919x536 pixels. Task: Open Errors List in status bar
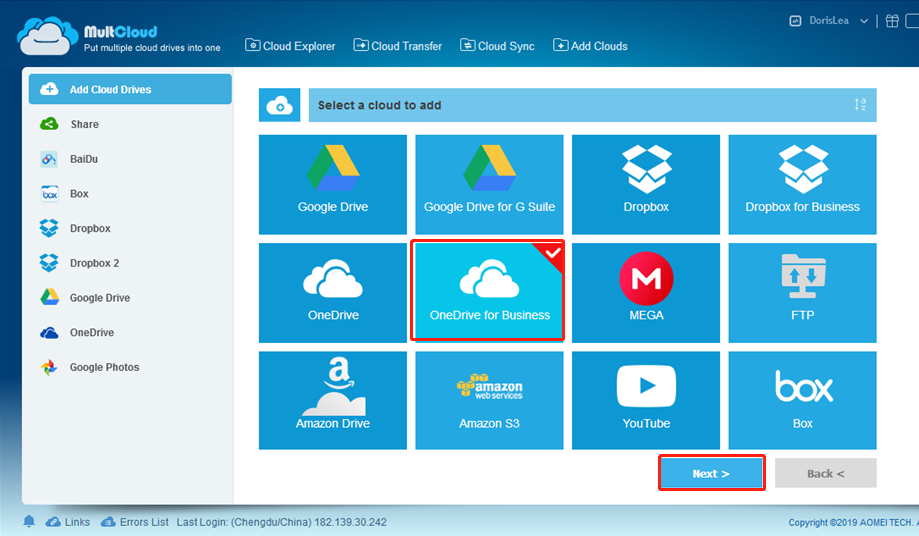point(135,522)
